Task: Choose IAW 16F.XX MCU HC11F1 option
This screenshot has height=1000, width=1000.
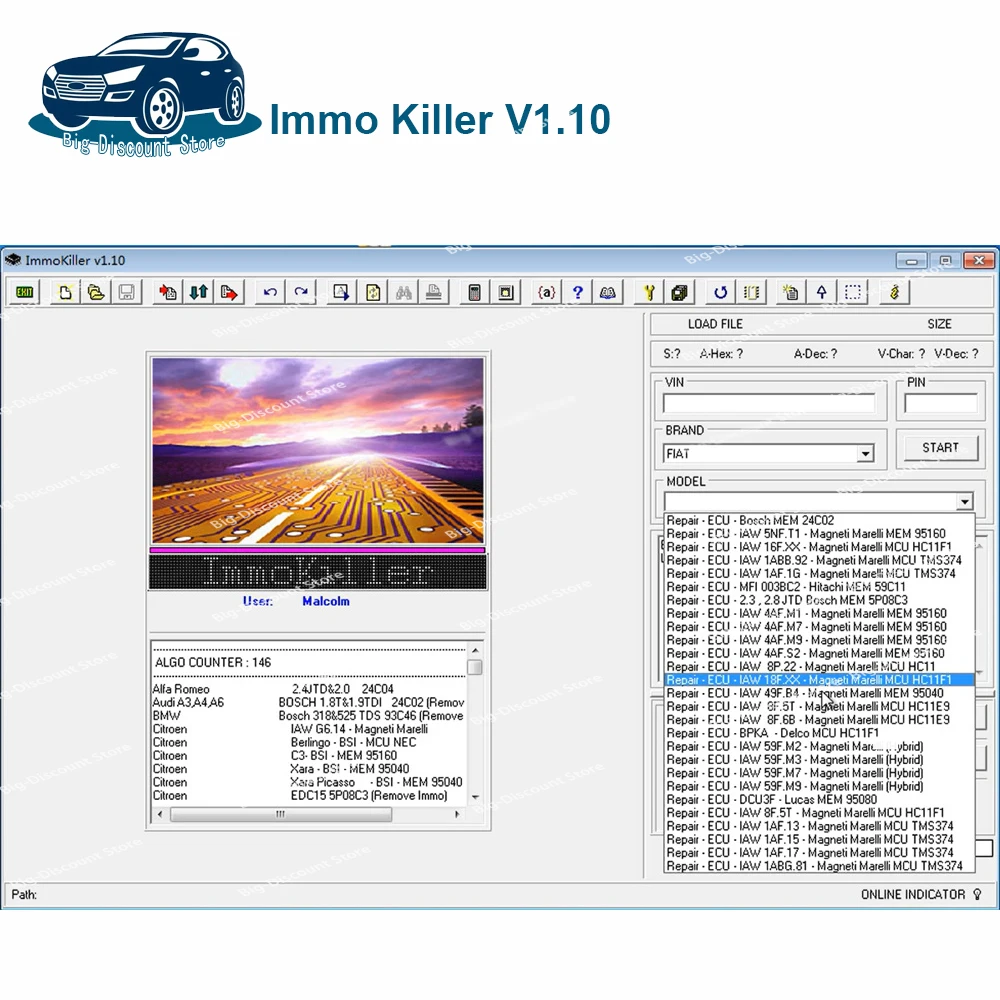Action: point(819,547)
